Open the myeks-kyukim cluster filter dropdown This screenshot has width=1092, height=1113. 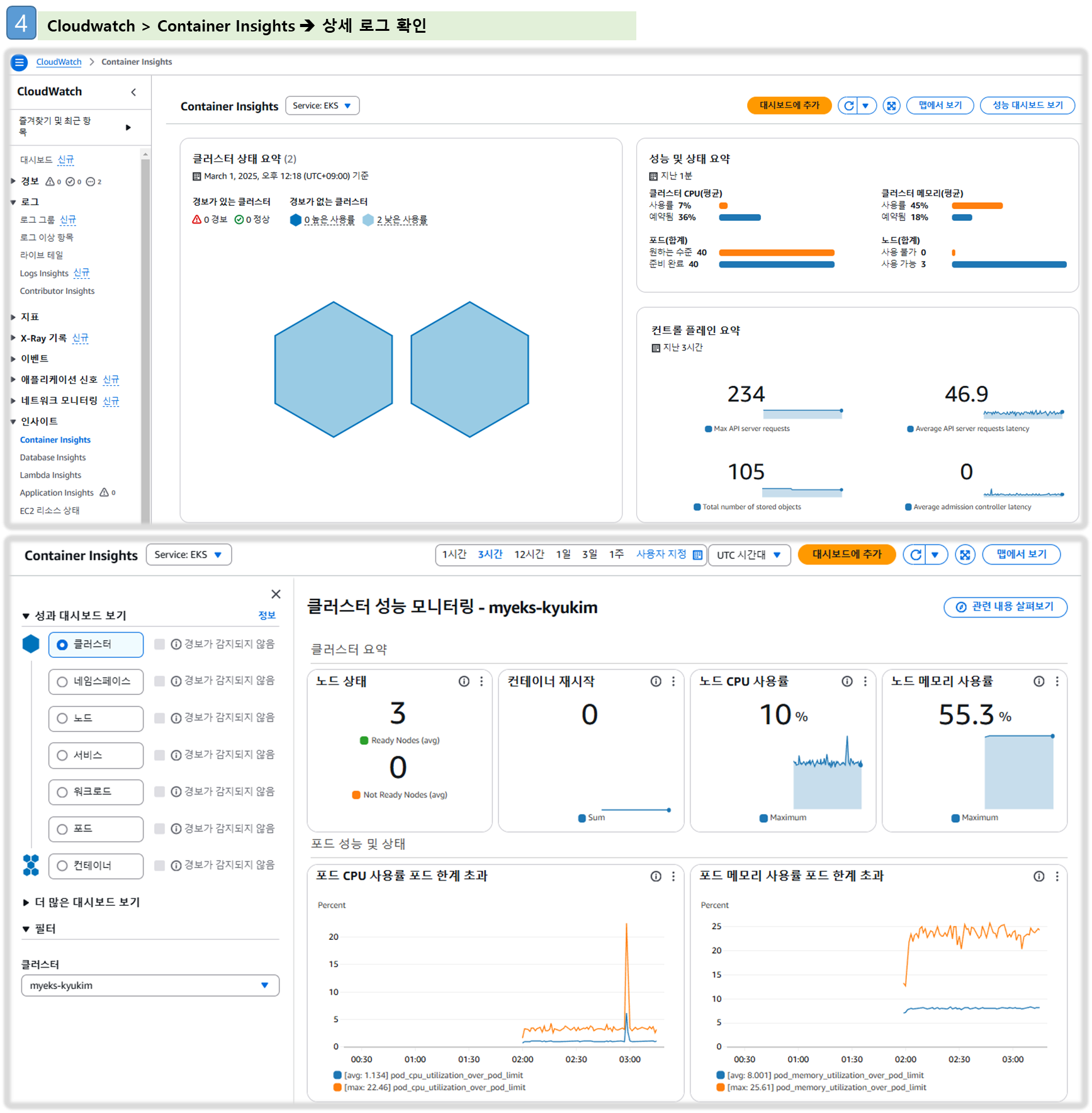click(x=150, y=985)
